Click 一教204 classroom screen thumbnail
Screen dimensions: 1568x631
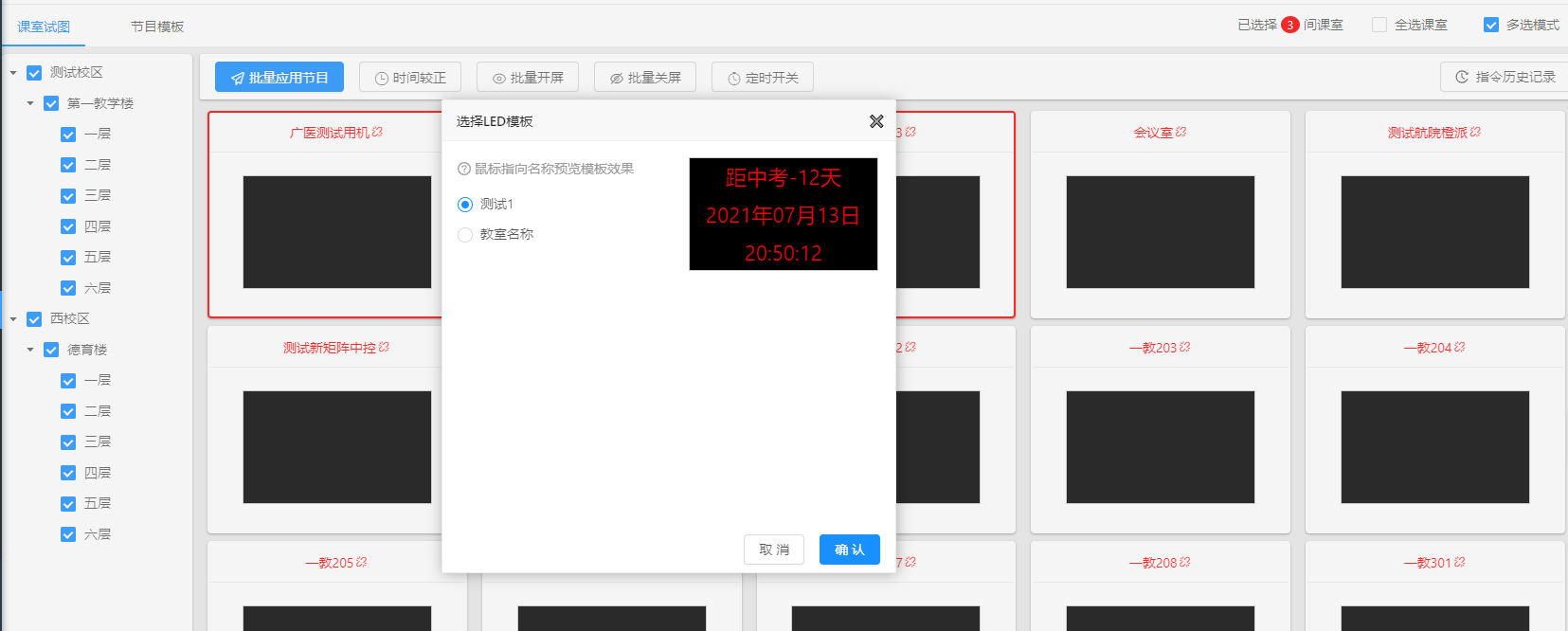pos(1435,447)
